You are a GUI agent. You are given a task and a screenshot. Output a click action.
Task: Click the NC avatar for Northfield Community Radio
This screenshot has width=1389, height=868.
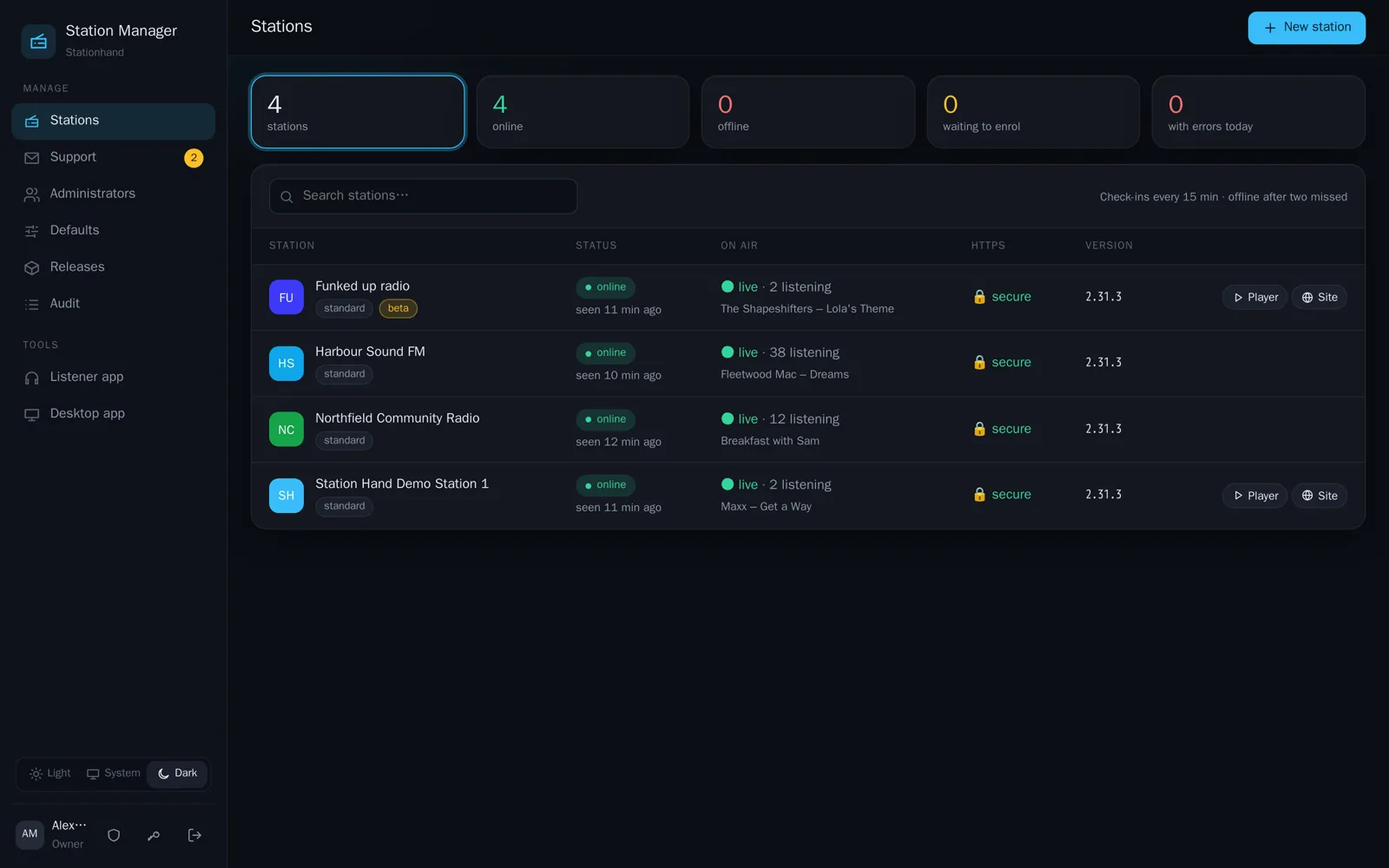[286, 429]
